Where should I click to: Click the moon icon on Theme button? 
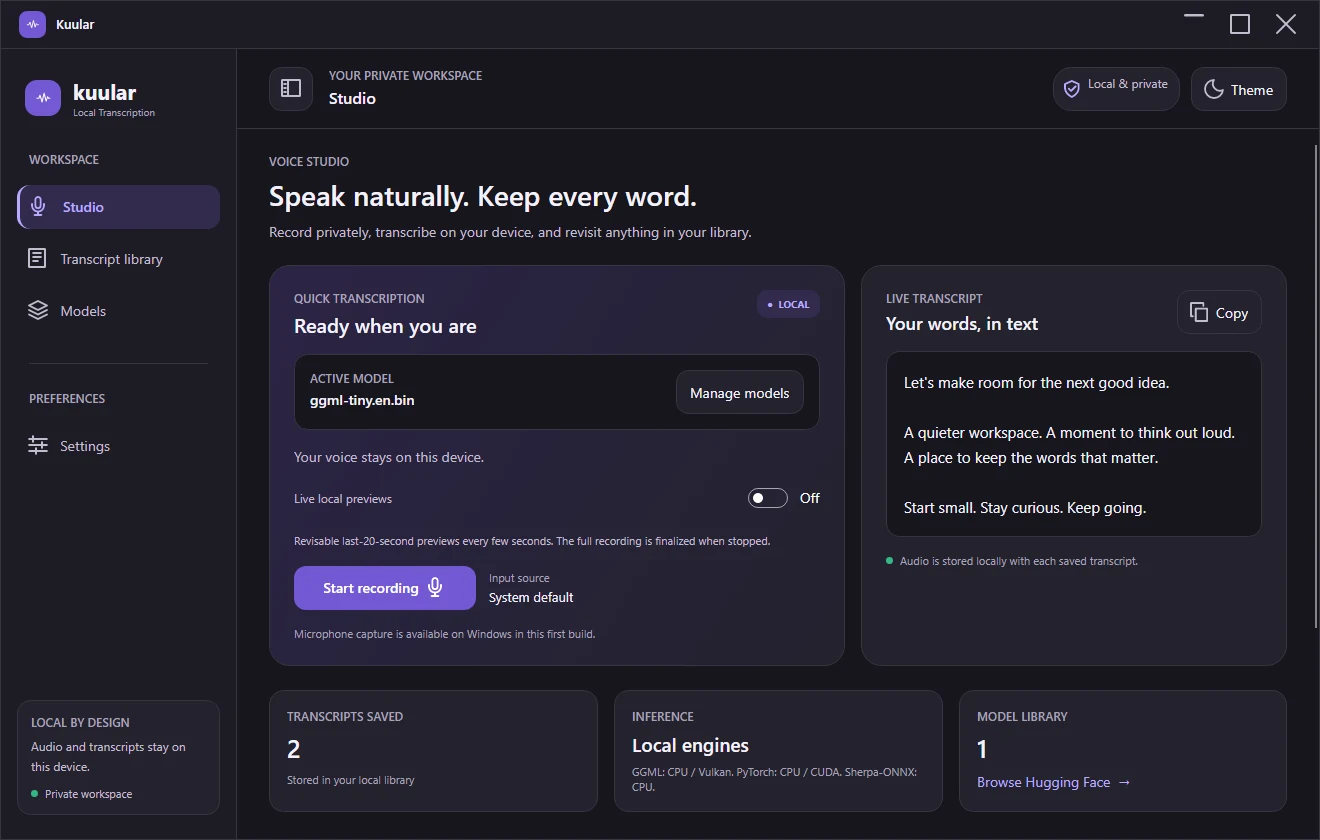click(1214, 90)
